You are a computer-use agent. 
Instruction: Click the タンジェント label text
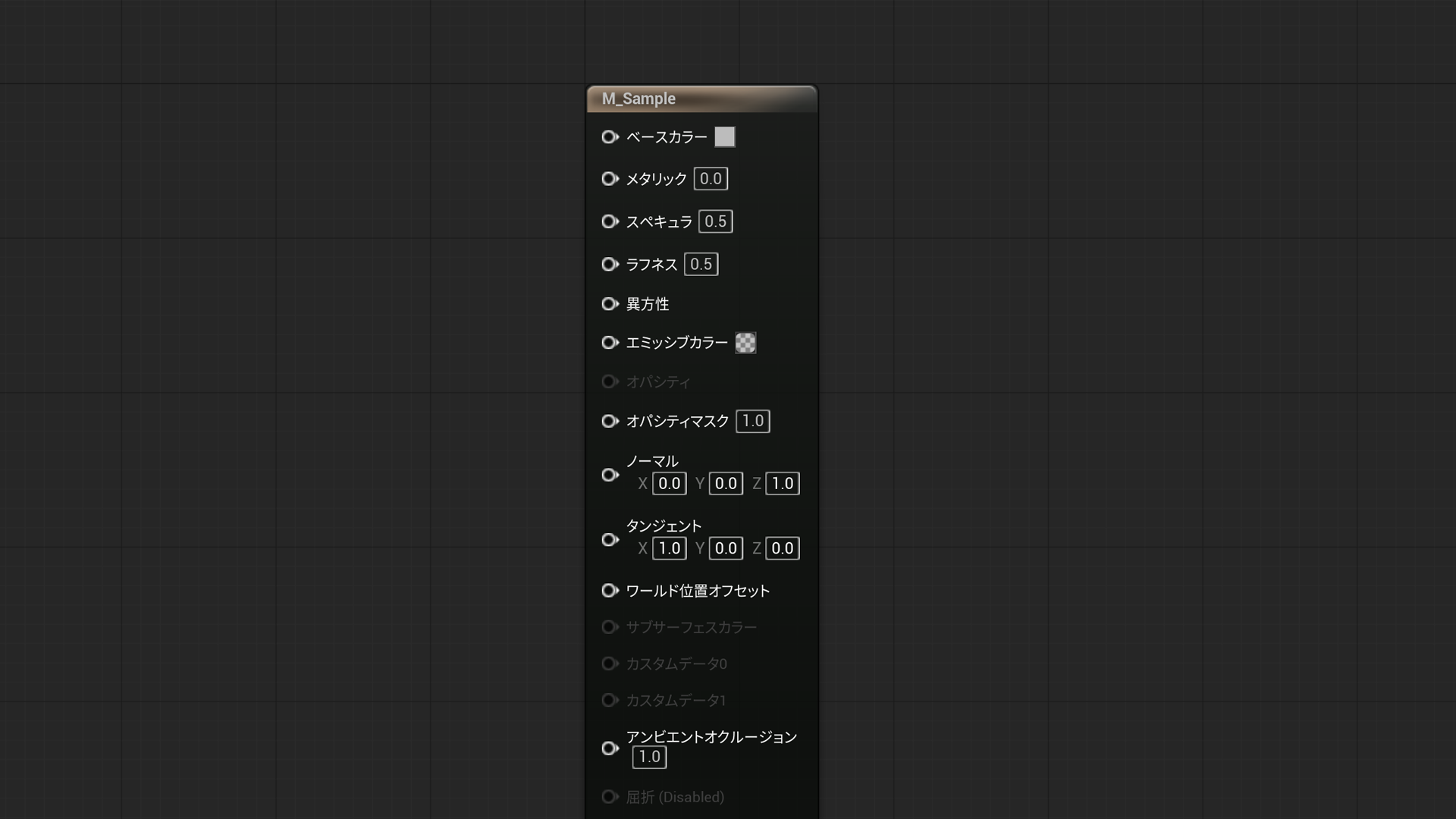click(x=664, y=526)
